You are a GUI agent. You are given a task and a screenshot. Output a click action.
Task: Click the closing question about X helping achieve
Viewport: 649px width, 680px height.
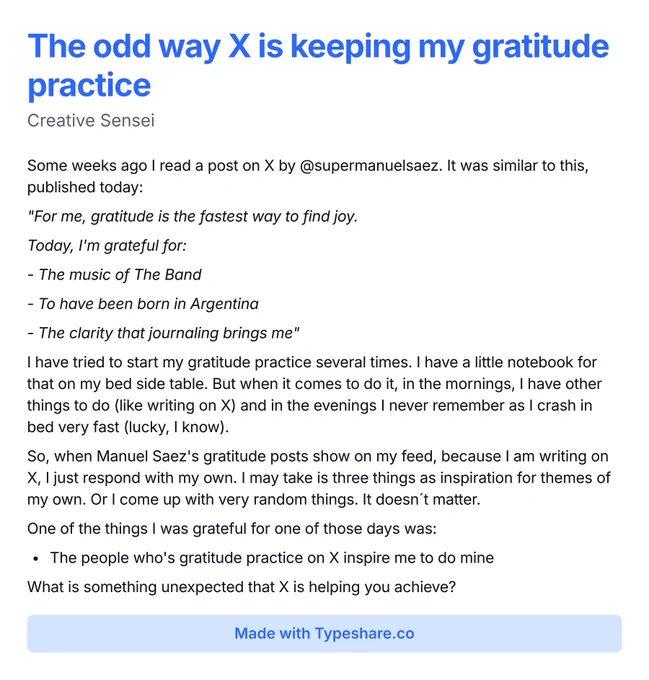click(241, 587)
